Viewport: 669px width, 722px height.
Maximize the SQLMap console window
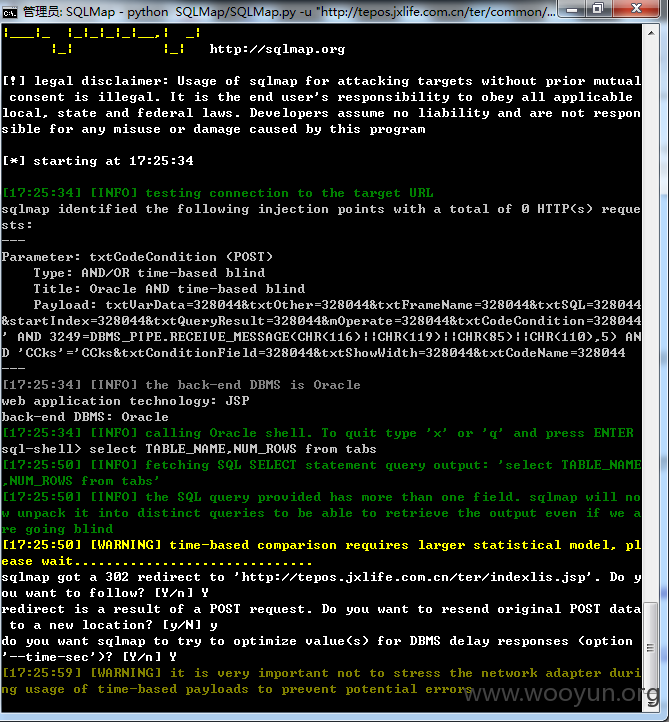(x=599, y=9)
